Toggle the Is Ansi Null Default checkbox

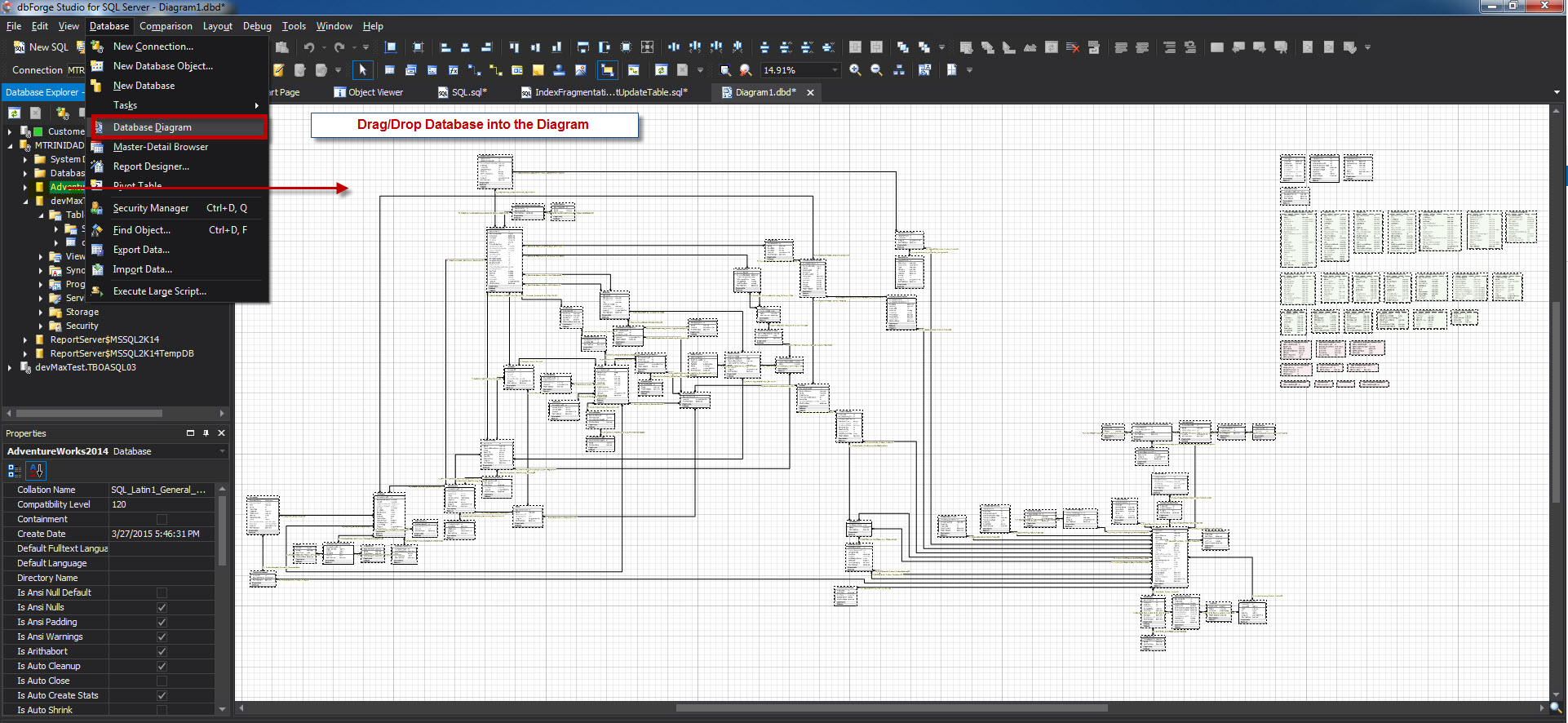point(162,592)
